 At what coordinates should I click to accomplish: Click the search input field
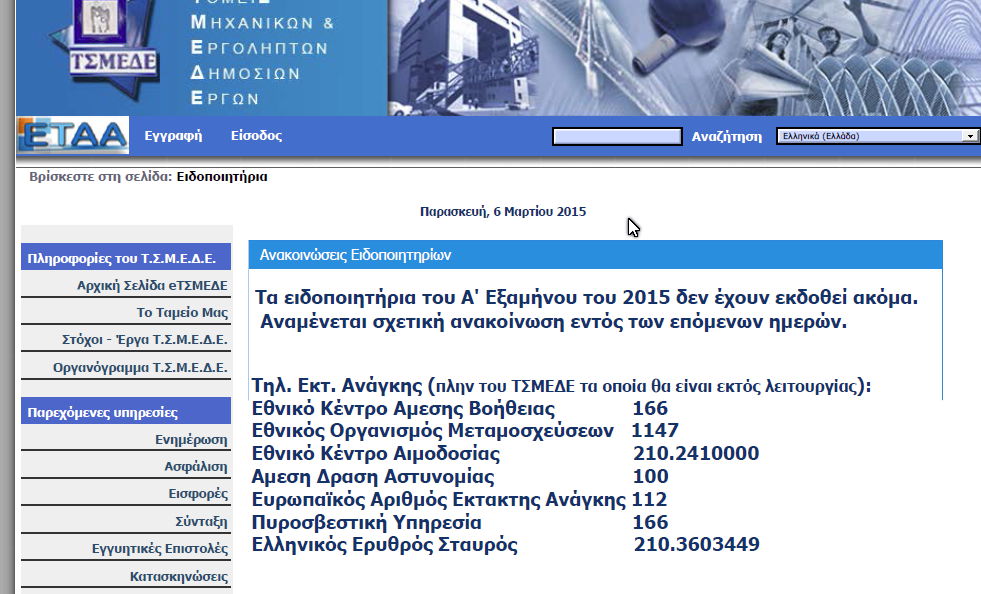(x=617, y=137)
